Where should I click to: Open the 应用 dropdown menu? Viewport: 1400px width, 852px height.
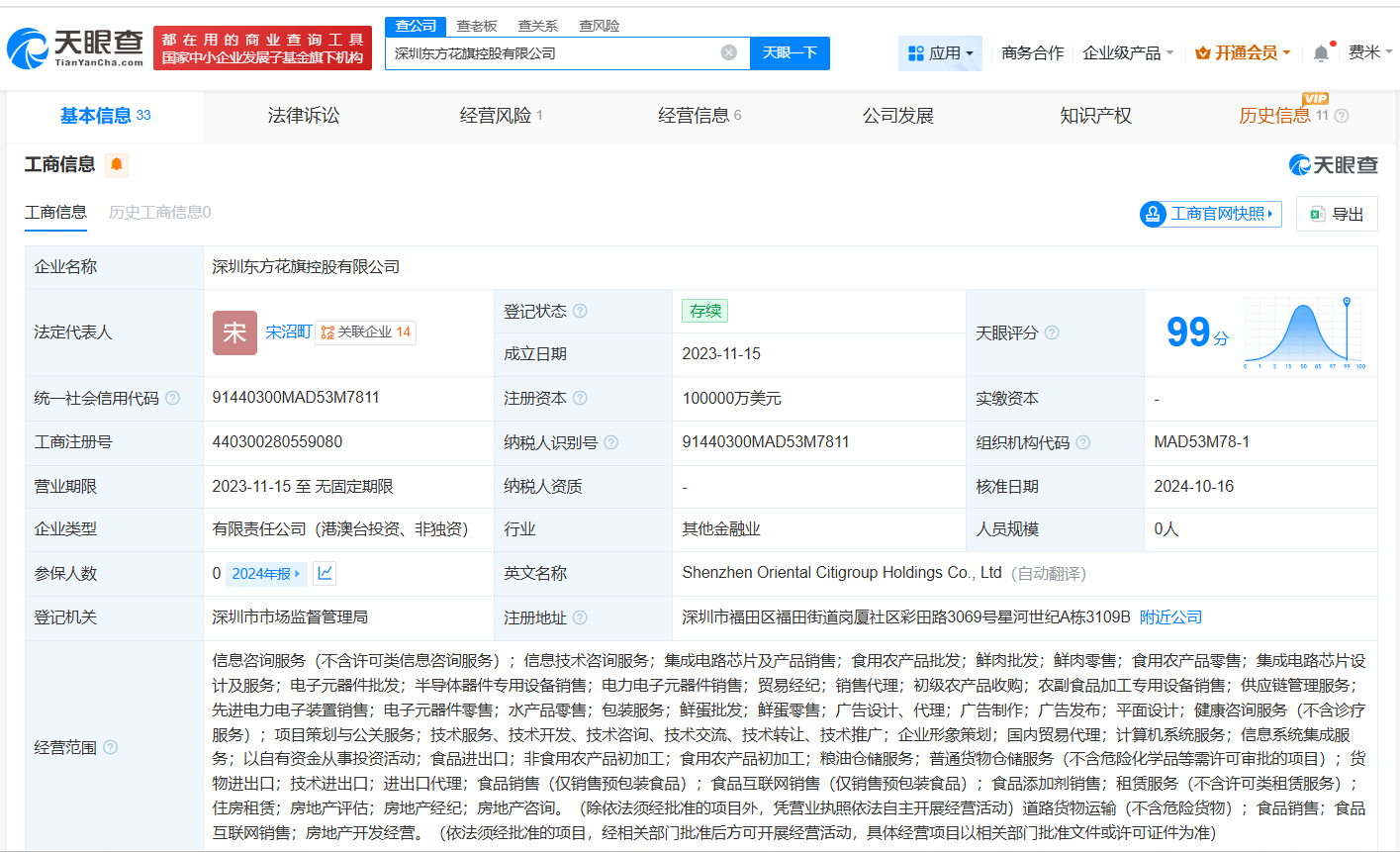[x=940, y=51]
